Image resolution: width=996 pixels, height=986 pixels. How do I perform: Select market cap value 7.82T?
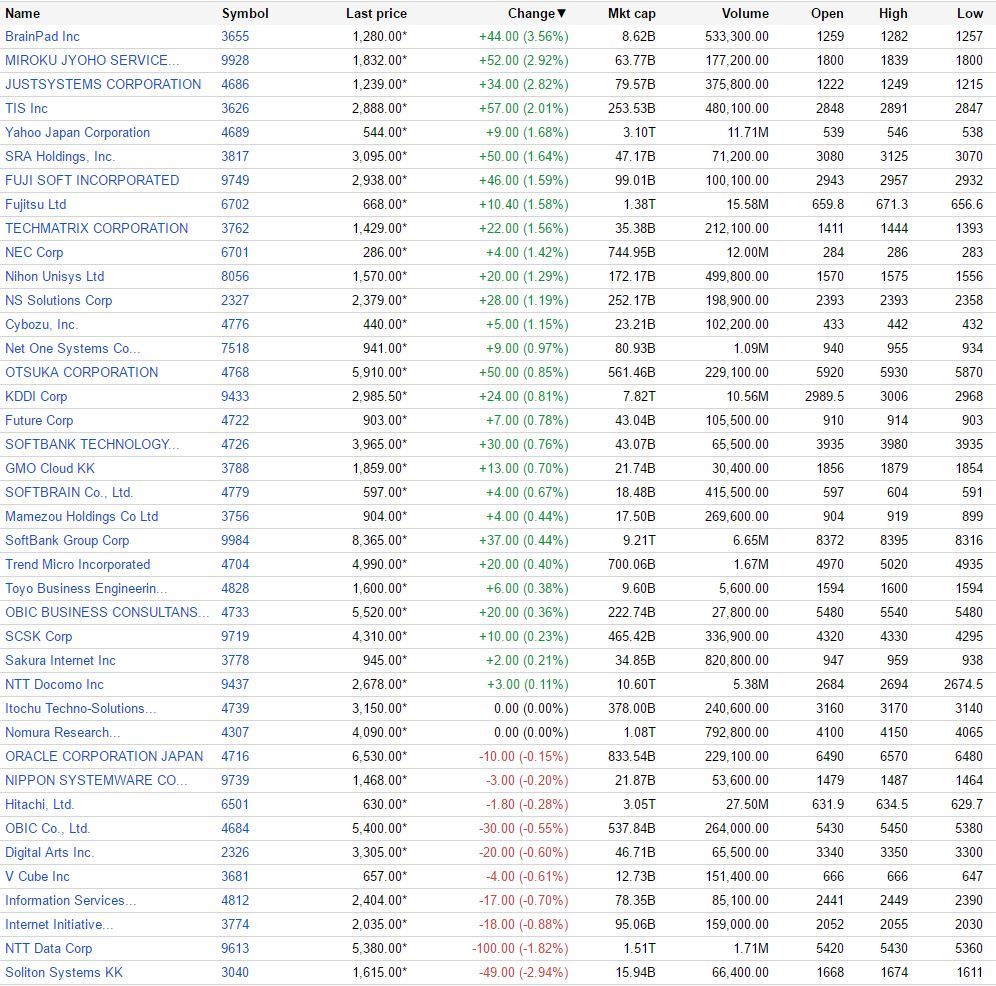pyautogui.click(x=638, y=396)
